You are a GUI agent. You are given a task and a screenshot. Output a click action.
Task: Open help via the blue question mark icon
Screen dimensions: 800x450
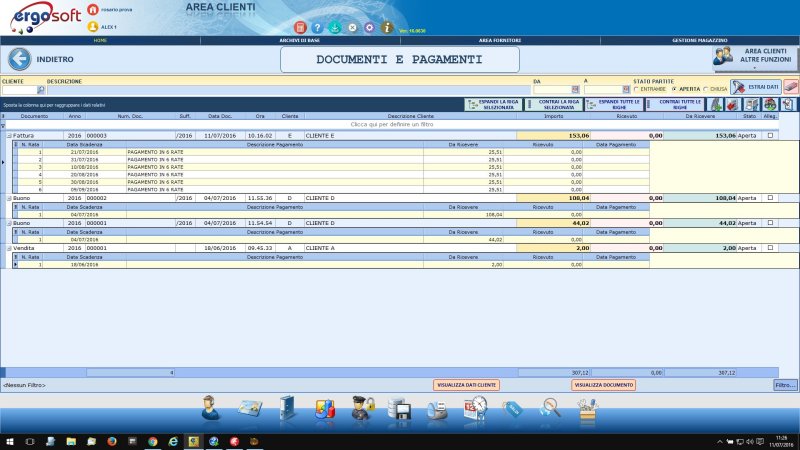[317, 28]
